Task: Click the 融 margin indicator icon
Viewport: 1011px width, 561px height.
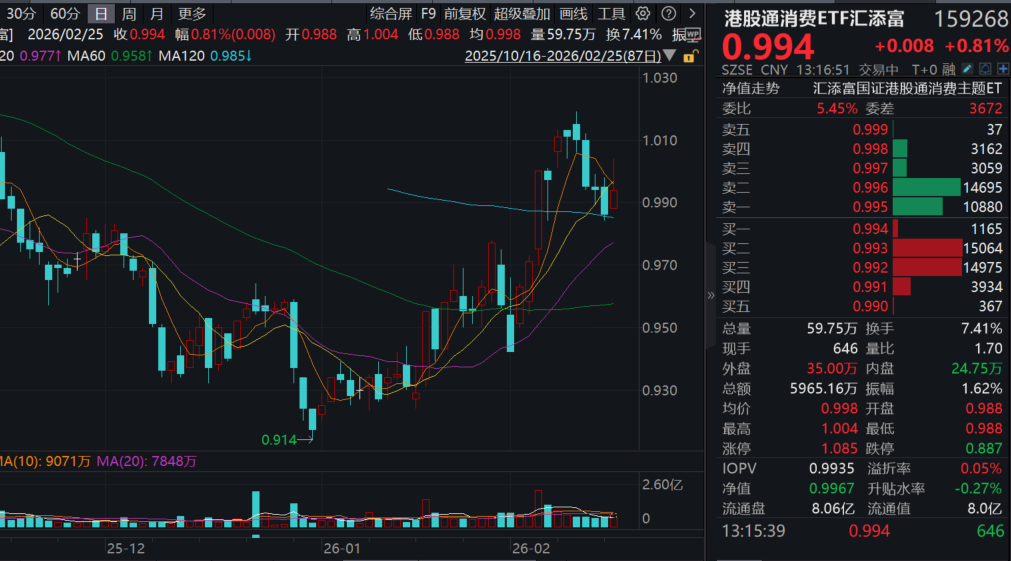Action: 949,70
